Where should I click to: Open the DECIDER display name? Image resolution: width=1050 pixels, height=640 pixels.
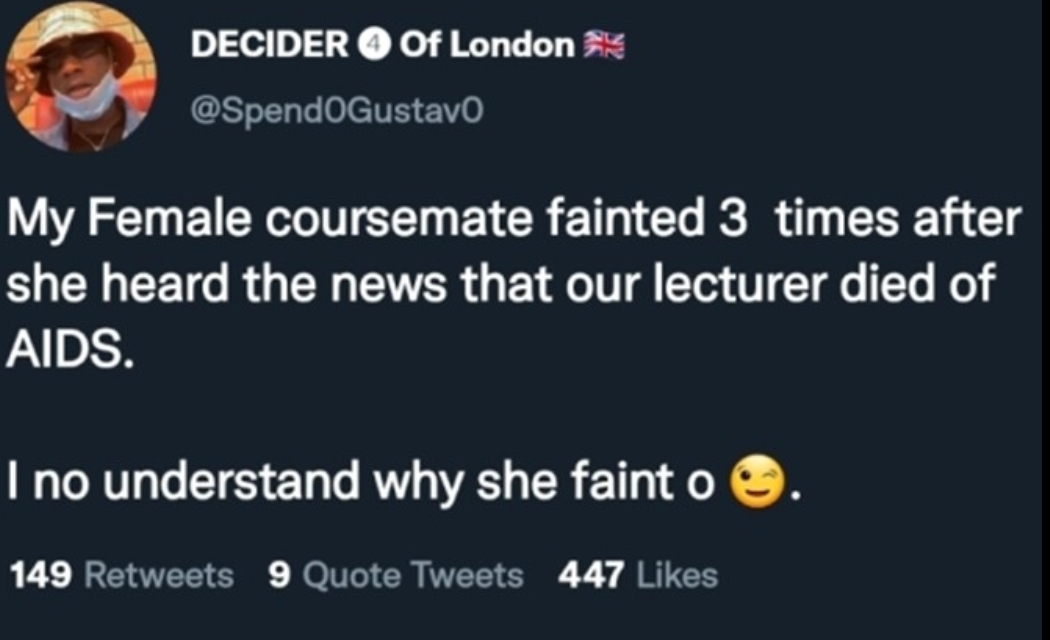pos(268,46)
